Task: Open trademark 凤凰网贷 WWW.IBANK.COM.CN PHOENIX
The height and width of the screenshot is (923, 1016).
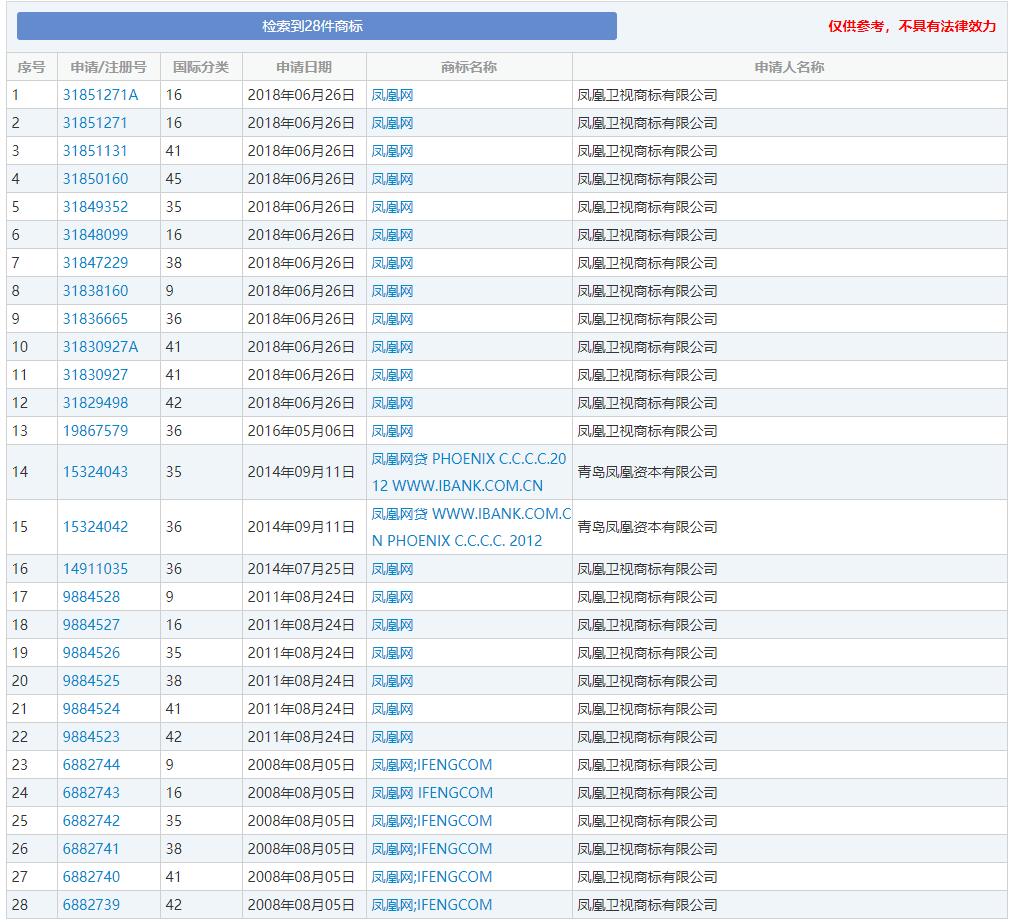Action: click(x=471, y=528)
